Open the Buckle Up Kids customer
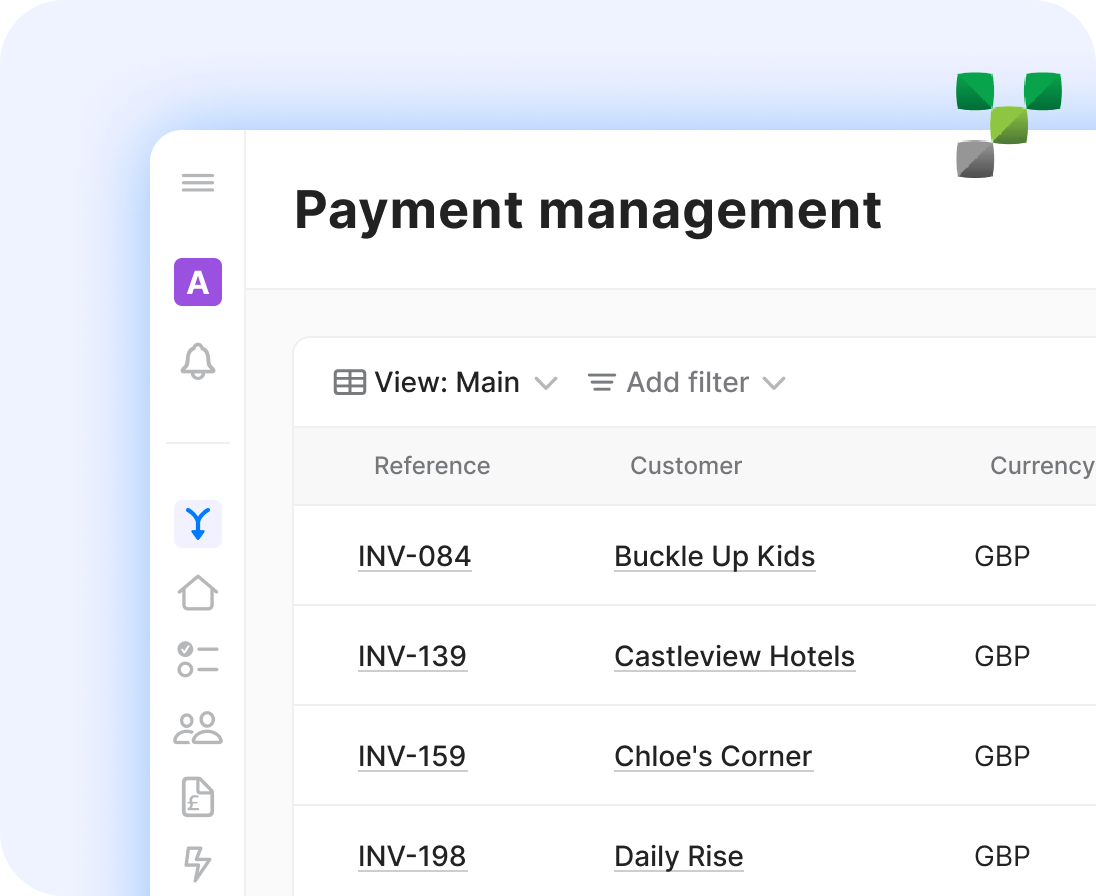Viewport: 1096px width, 896px height. point(714,556)
